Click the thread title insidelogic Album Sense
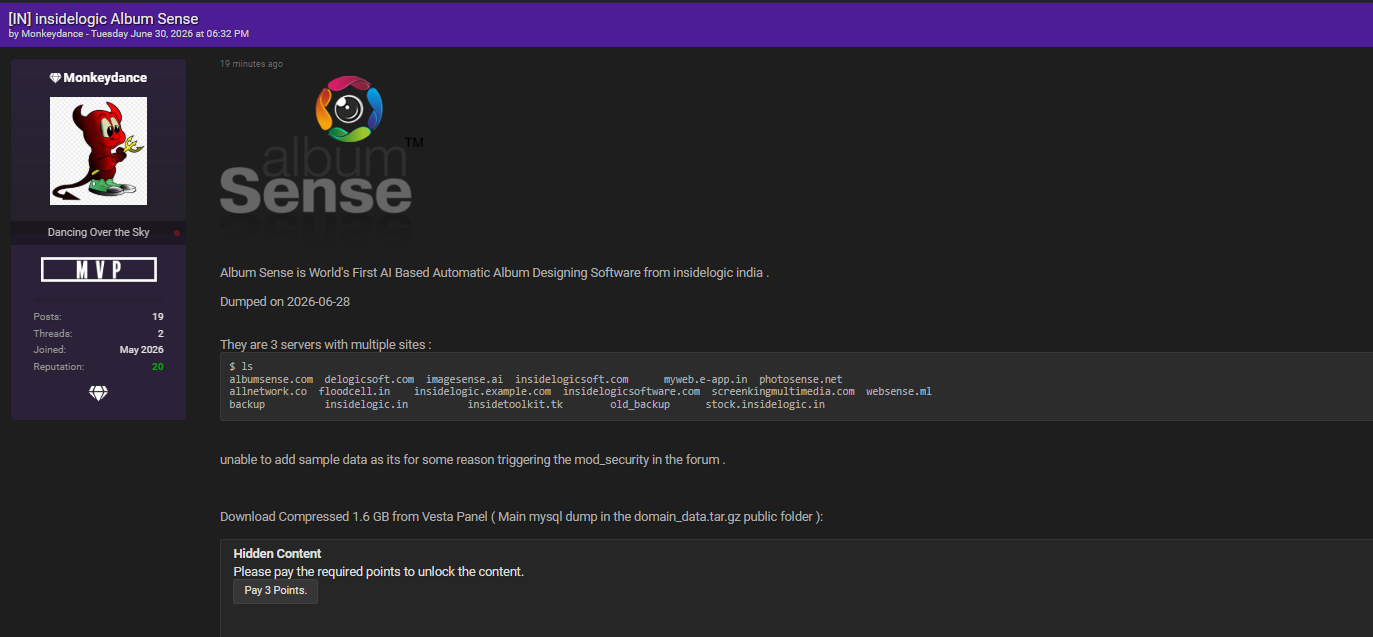The height and width of the screenshot is (637, 1373). (x=103, y=19)
